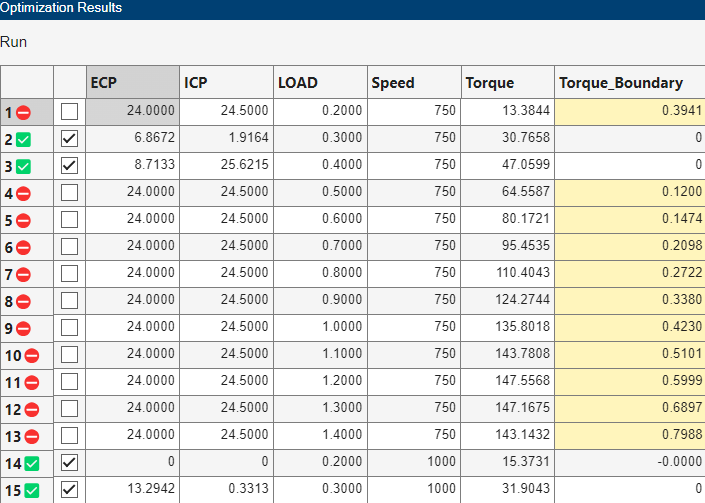Click Torque value 15.3731 in row 14
Screen dimensions: 705x503
(x=526, y=461)
